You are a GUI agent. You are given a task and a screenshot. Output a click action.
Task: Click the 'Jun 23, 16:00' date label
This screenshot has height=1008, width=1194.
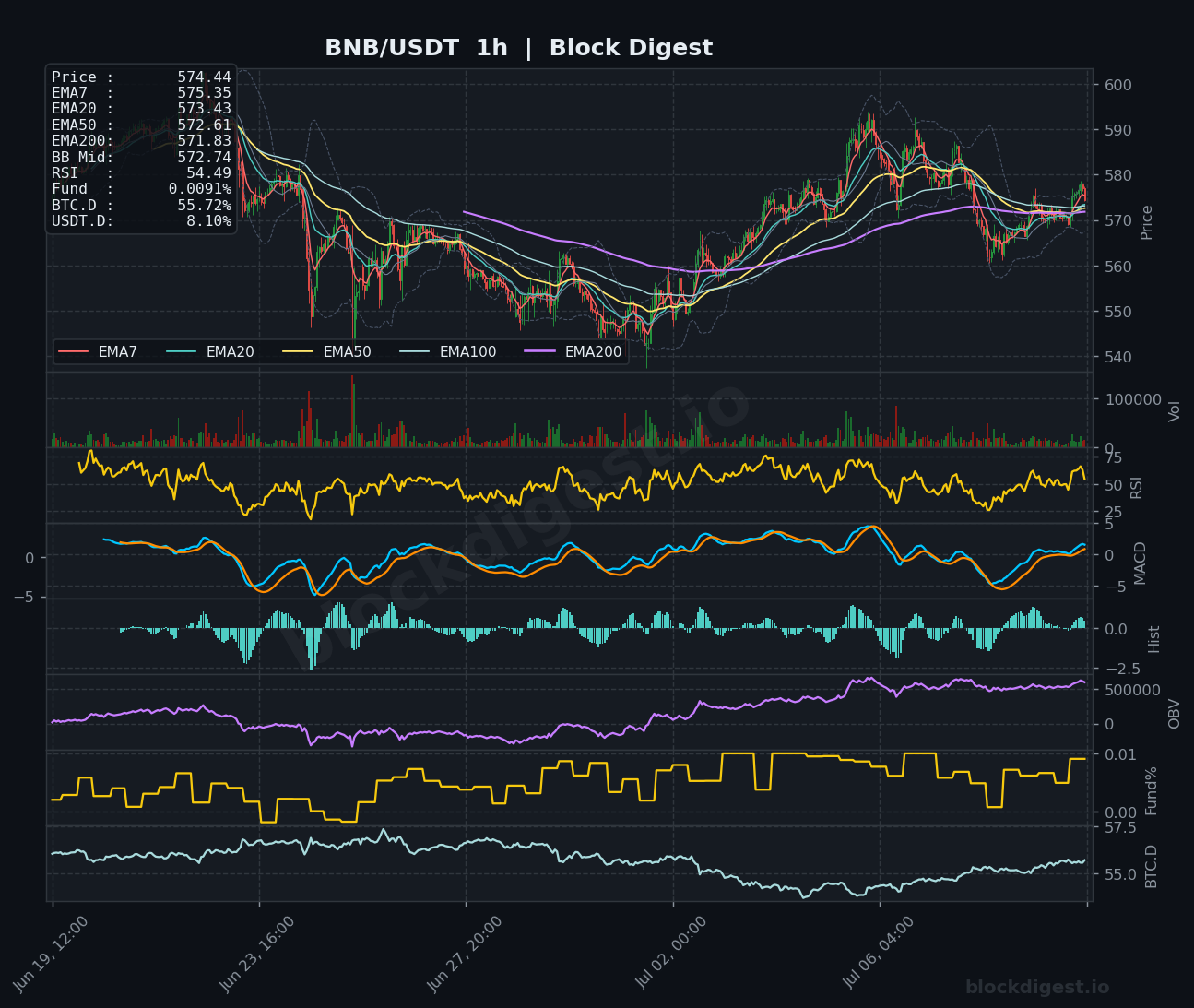257,954
